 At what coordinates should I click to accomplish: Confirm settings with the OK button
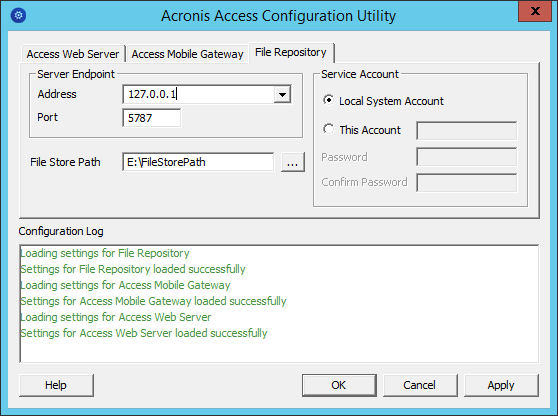click(x=339, y=385)
